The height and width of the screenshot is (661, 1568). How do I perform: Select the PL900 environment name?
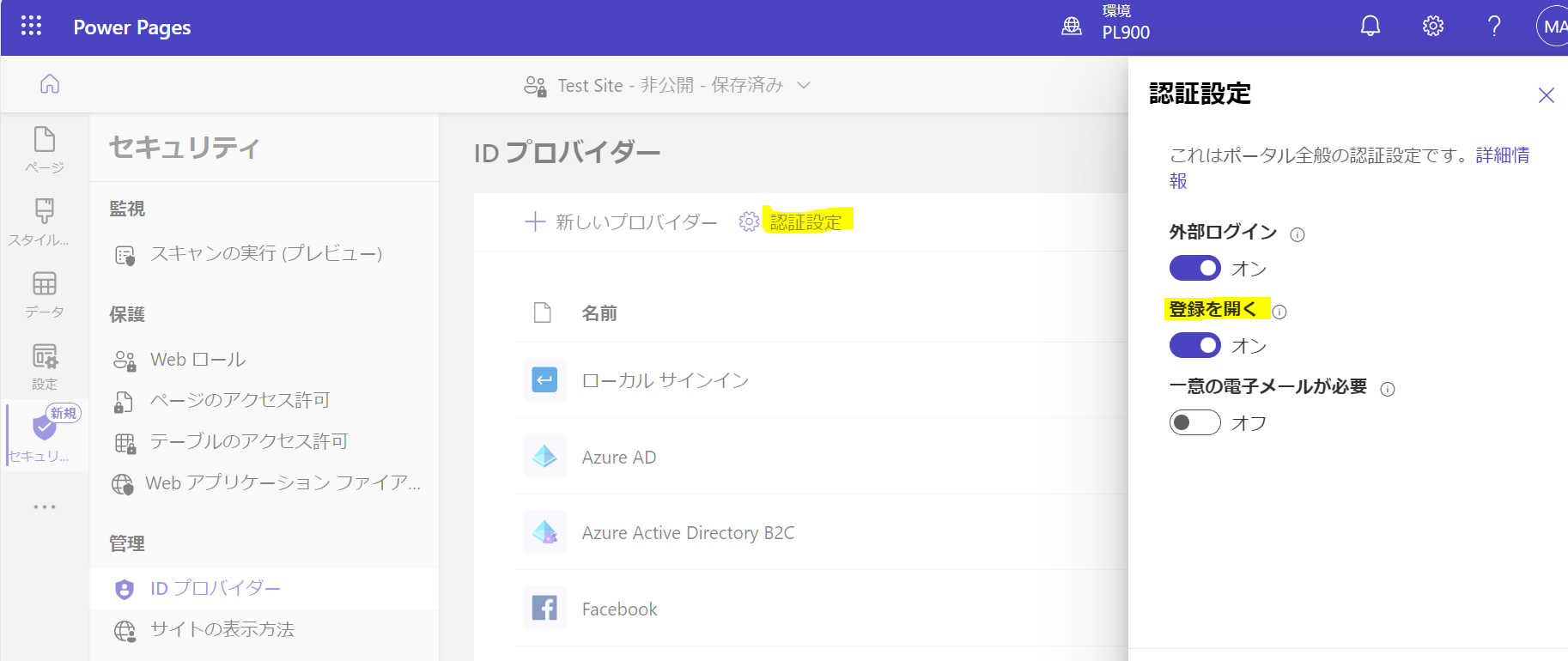[1126, 33]
